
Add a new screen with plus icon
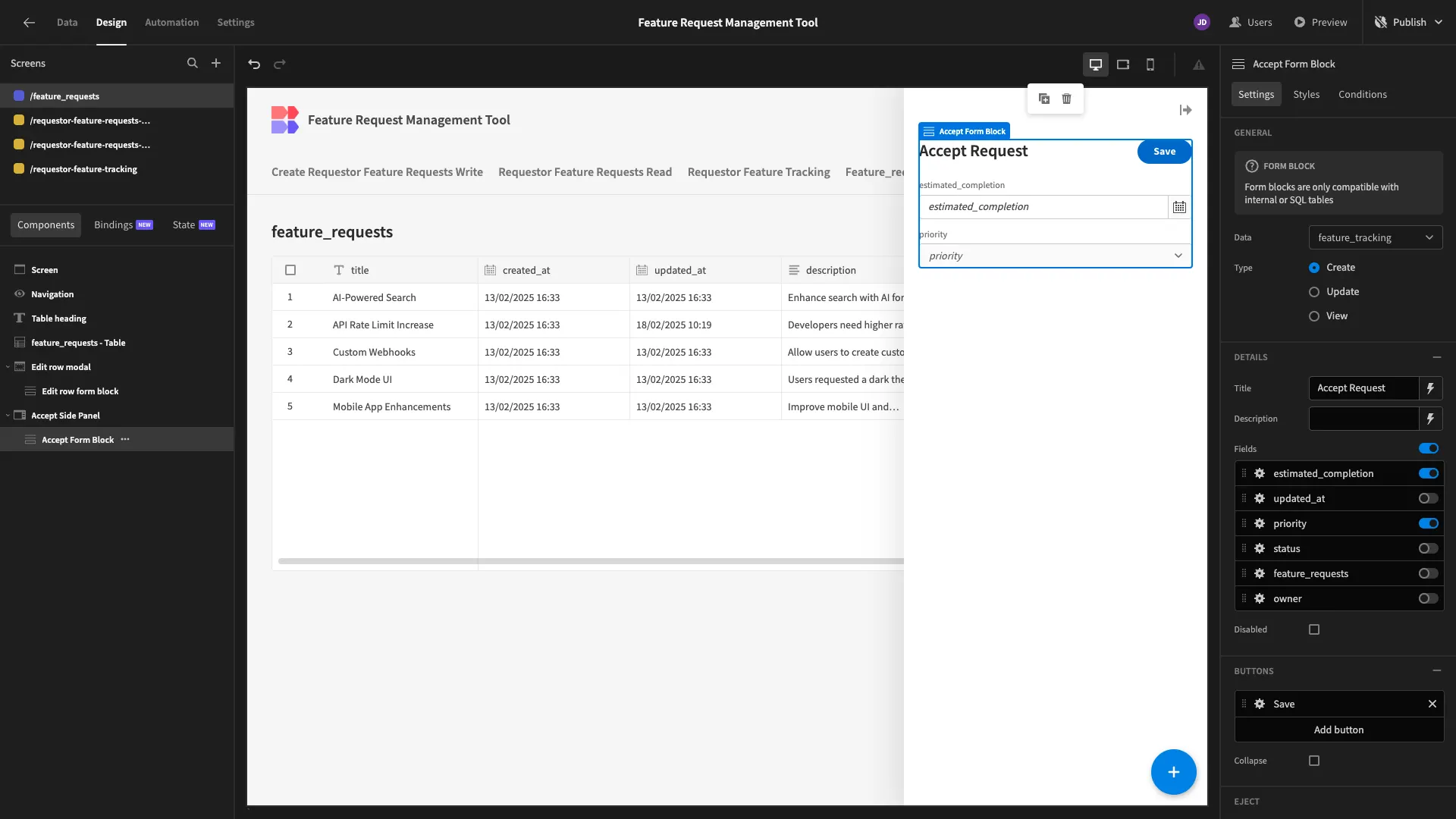216,64
